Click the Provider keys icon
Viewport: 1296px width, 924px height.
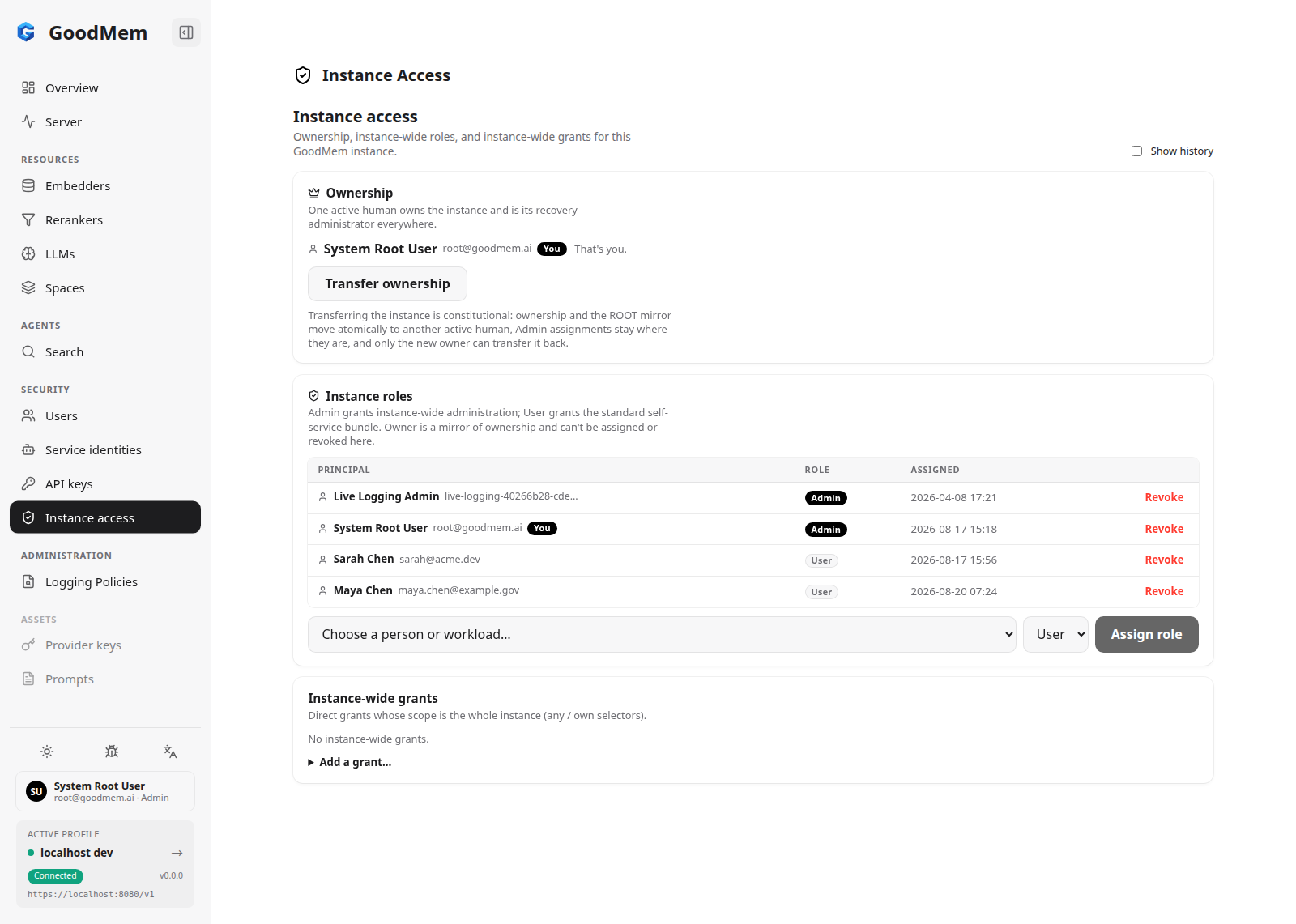[28, 645]
